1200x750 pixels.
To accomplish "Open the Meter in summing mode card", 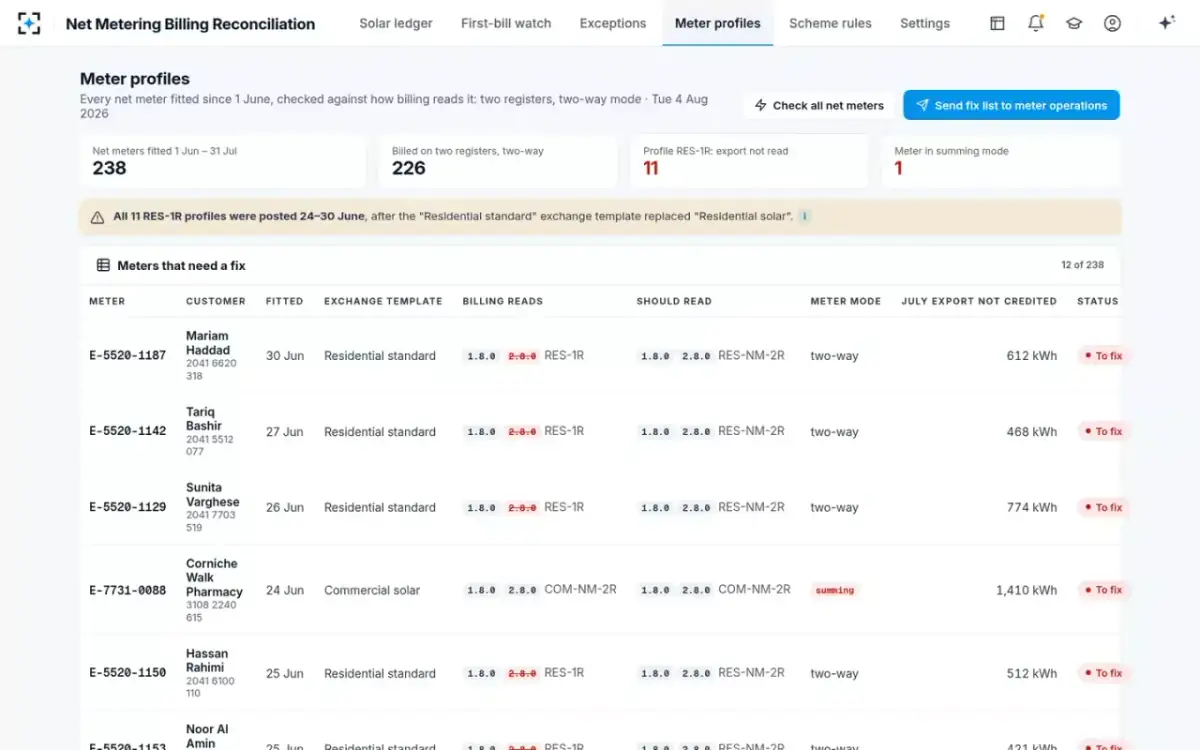I will point(1001,161).
